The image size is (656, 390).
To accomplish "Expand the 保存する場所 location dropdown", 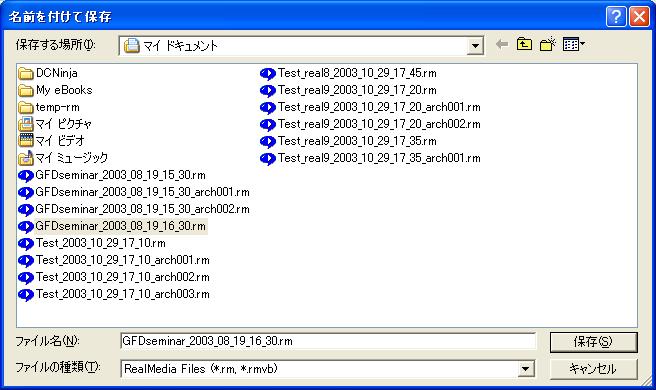I will click(475, 46).
